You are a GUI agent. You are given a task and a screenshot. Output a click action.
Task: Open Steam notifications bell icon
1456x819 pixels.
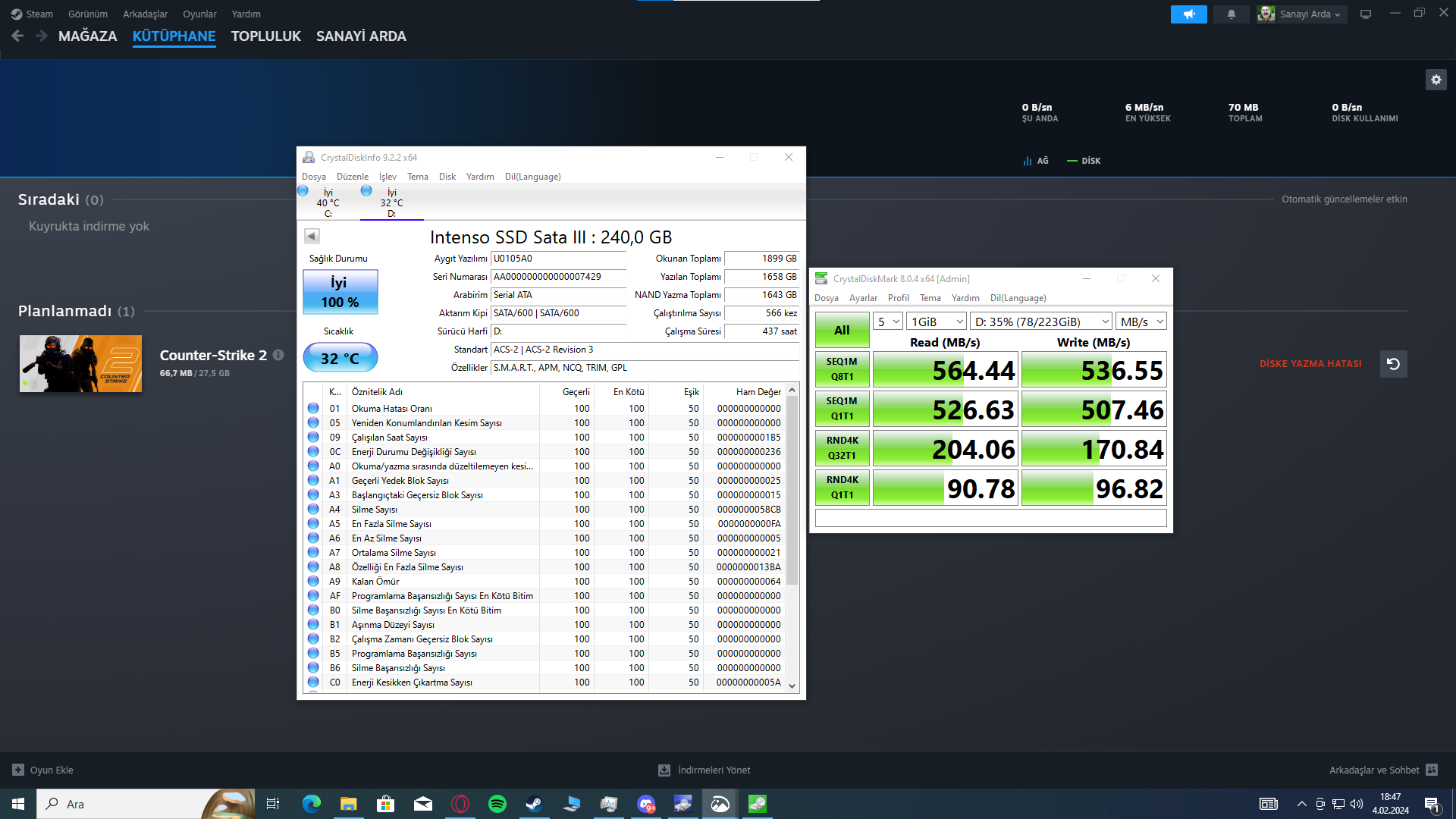tap(1231, 14)
